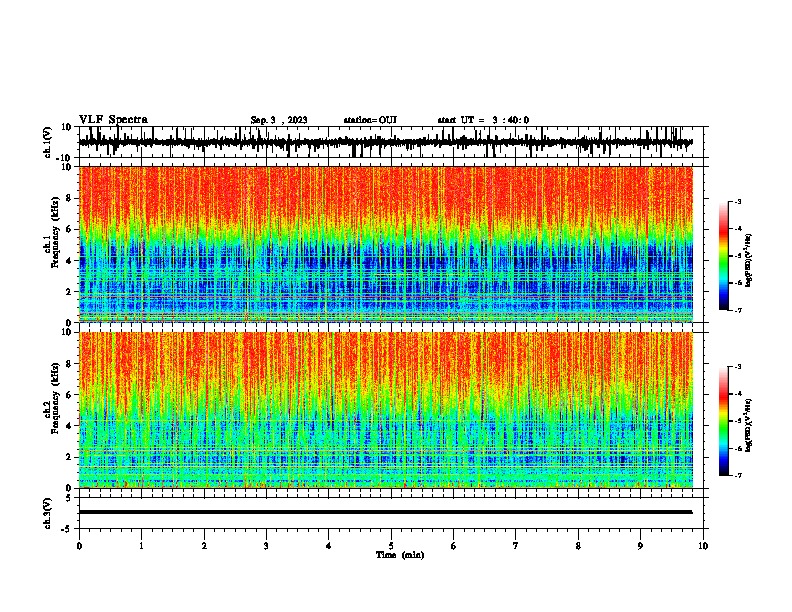The width and height of the screenshot is (792, 612).
Task: Click the time axis tick label "5"
Action: (x=391, y=546)
